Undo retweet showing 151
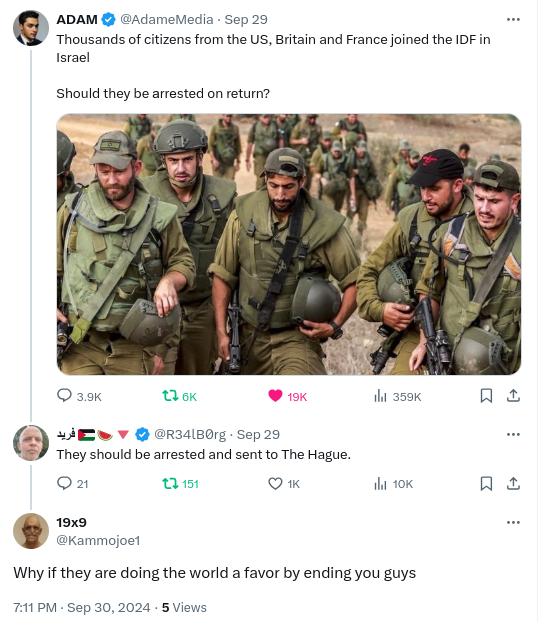 [x=170, y=484]
